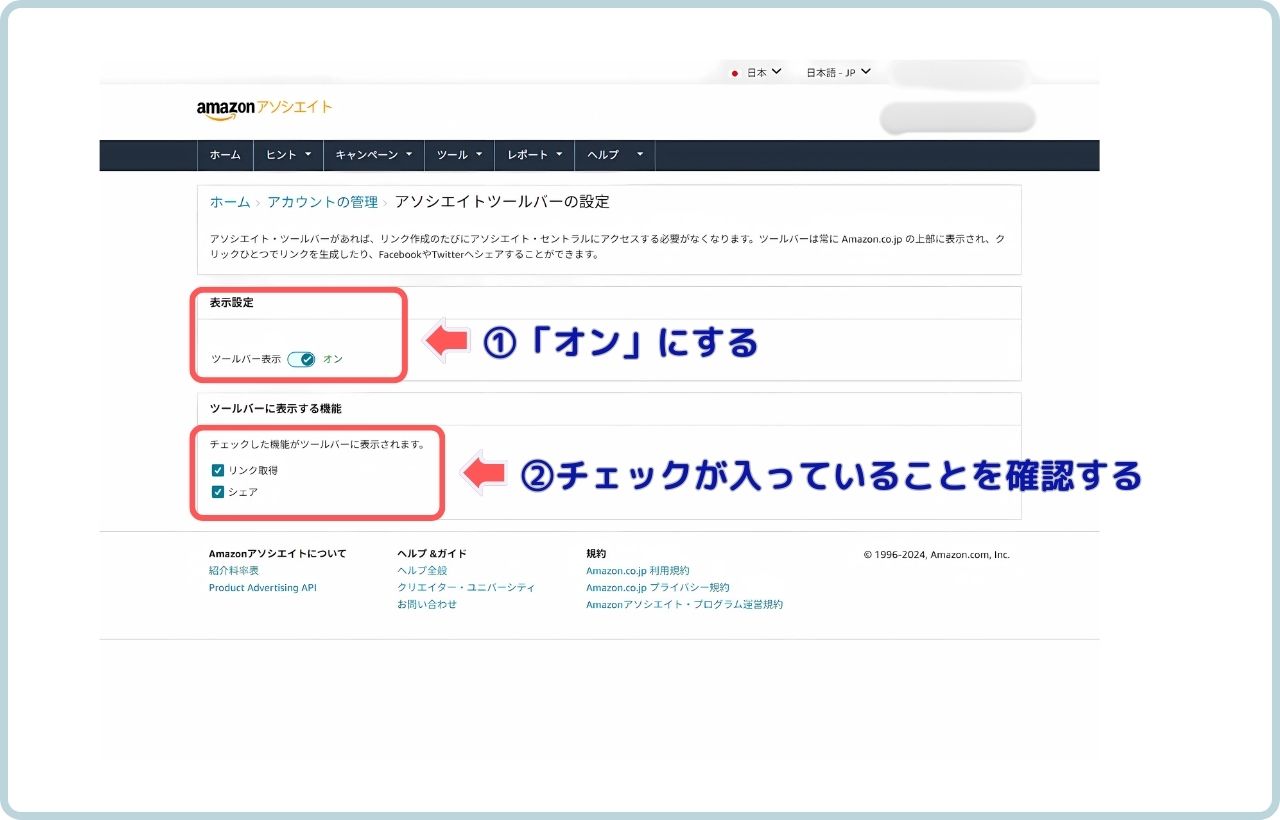Viewport: 1280px width, 820px height.
Task: Open Amazon.co.jp 利用規約 link
Action: (637, 570)
